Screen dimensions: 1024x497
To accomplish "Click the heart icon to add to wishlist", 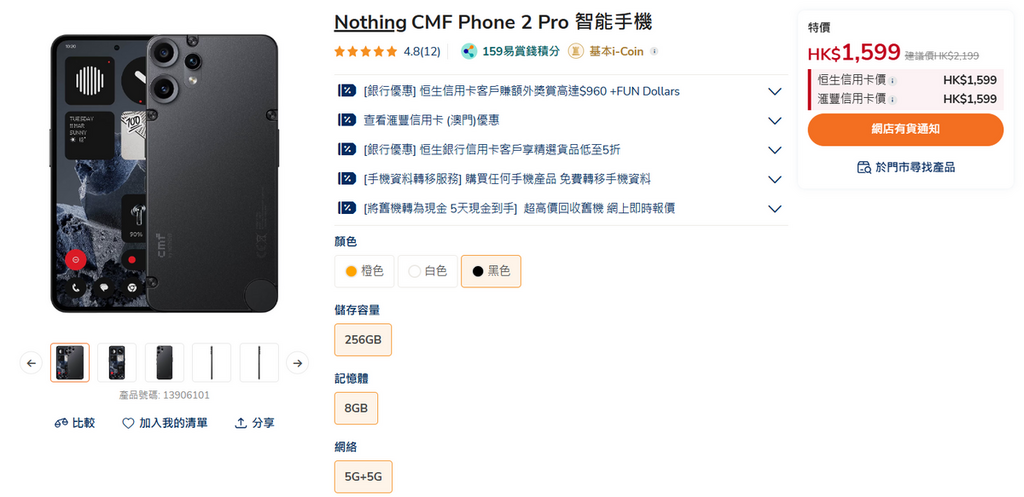I will point(128,423).
